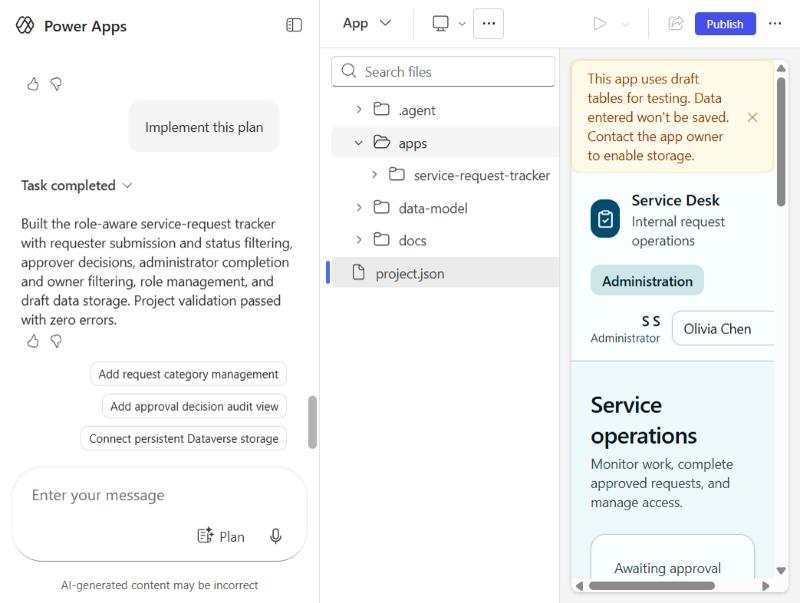Thumbs up the upper chat response
800x603 pixels.
[33, 84]
